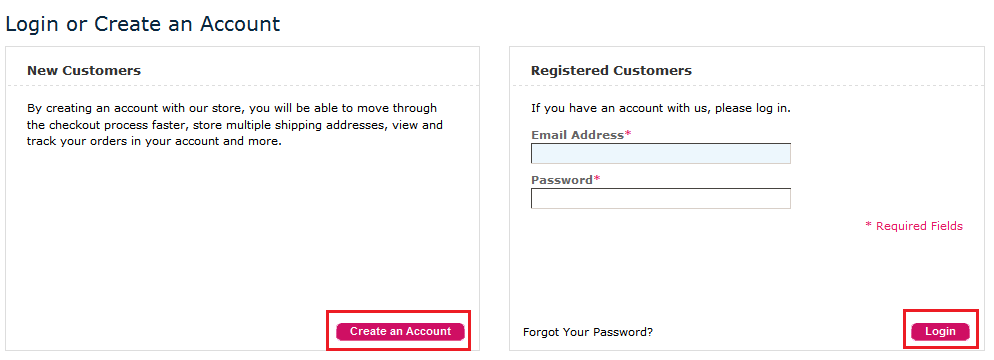Click the Login or Create an Account heading

coord(143,24)
